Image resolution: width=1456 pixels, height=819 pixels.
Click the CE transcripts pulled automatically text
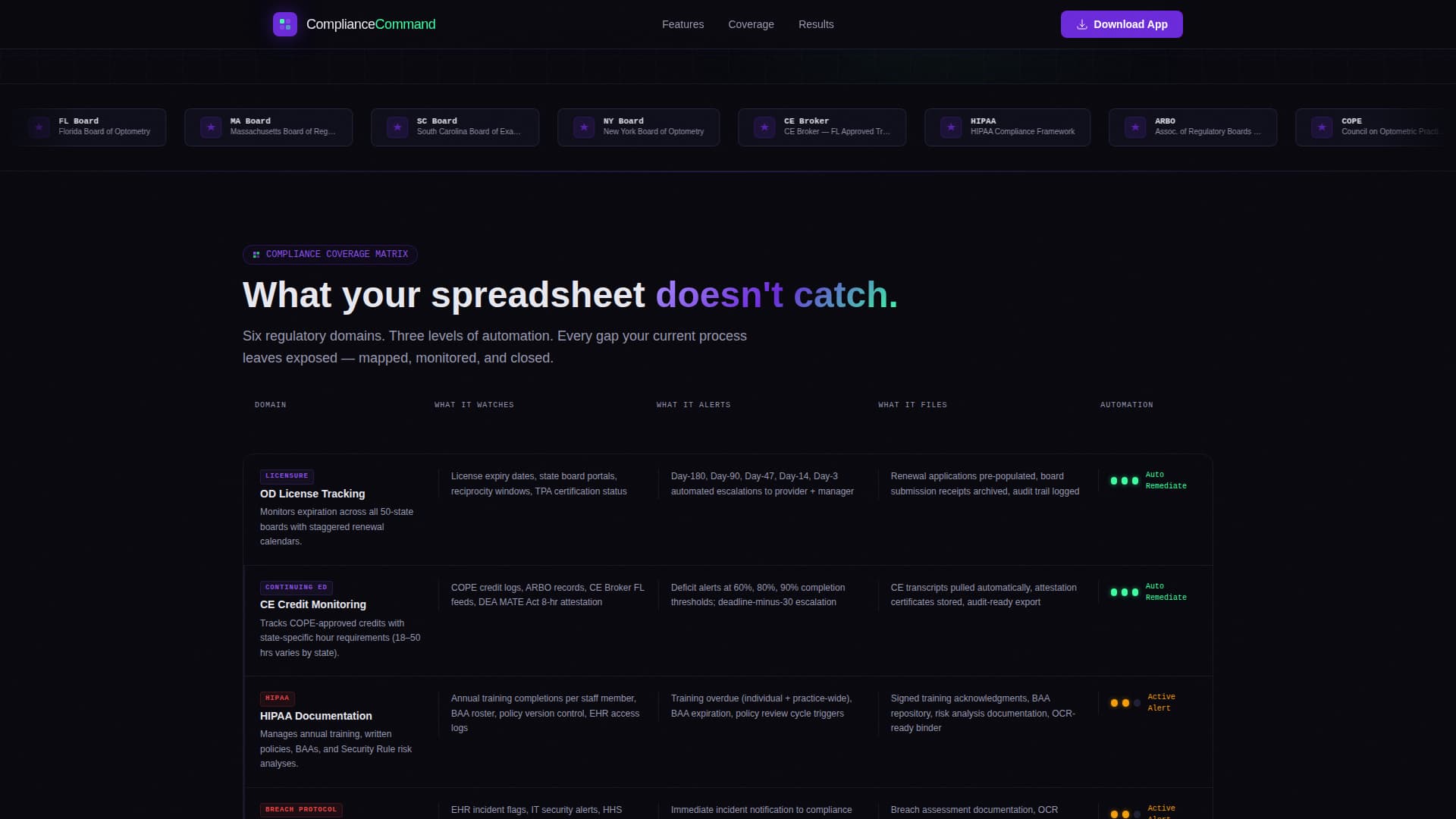[984, 595]
